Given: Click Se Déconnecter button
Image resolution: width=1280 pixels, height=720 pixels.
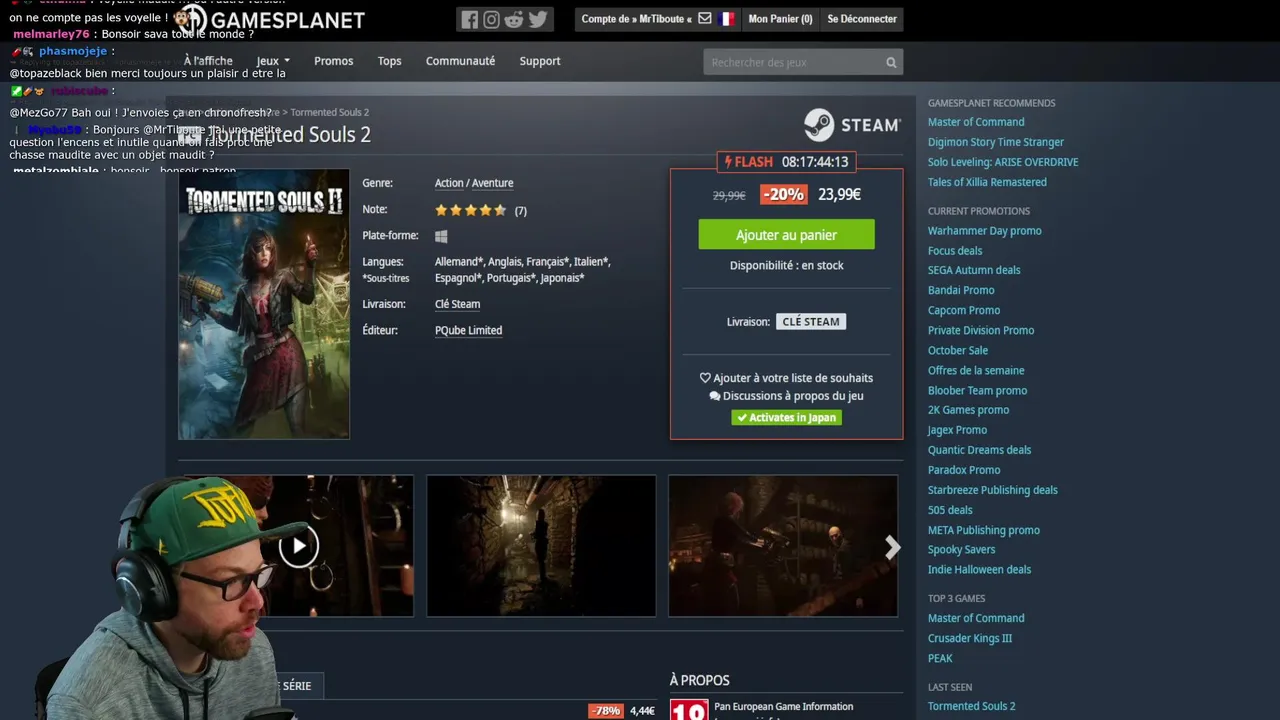Looking at the screenshot, I should (862, 19).
